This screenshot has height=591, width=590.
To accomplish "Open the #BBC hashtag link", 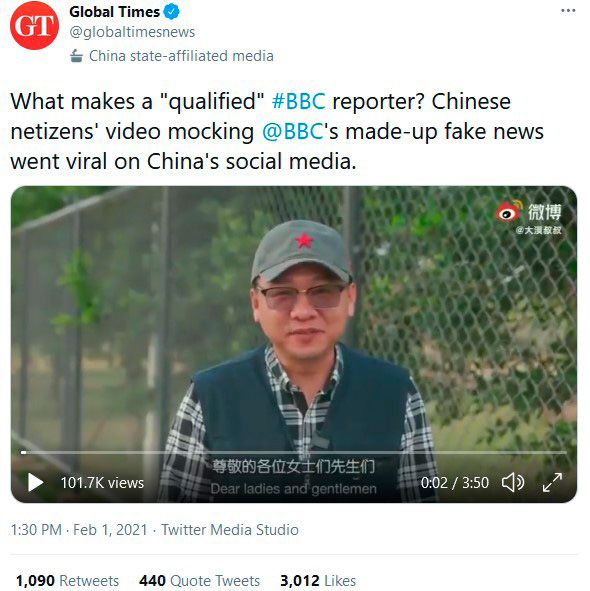I will pos(298,101).
